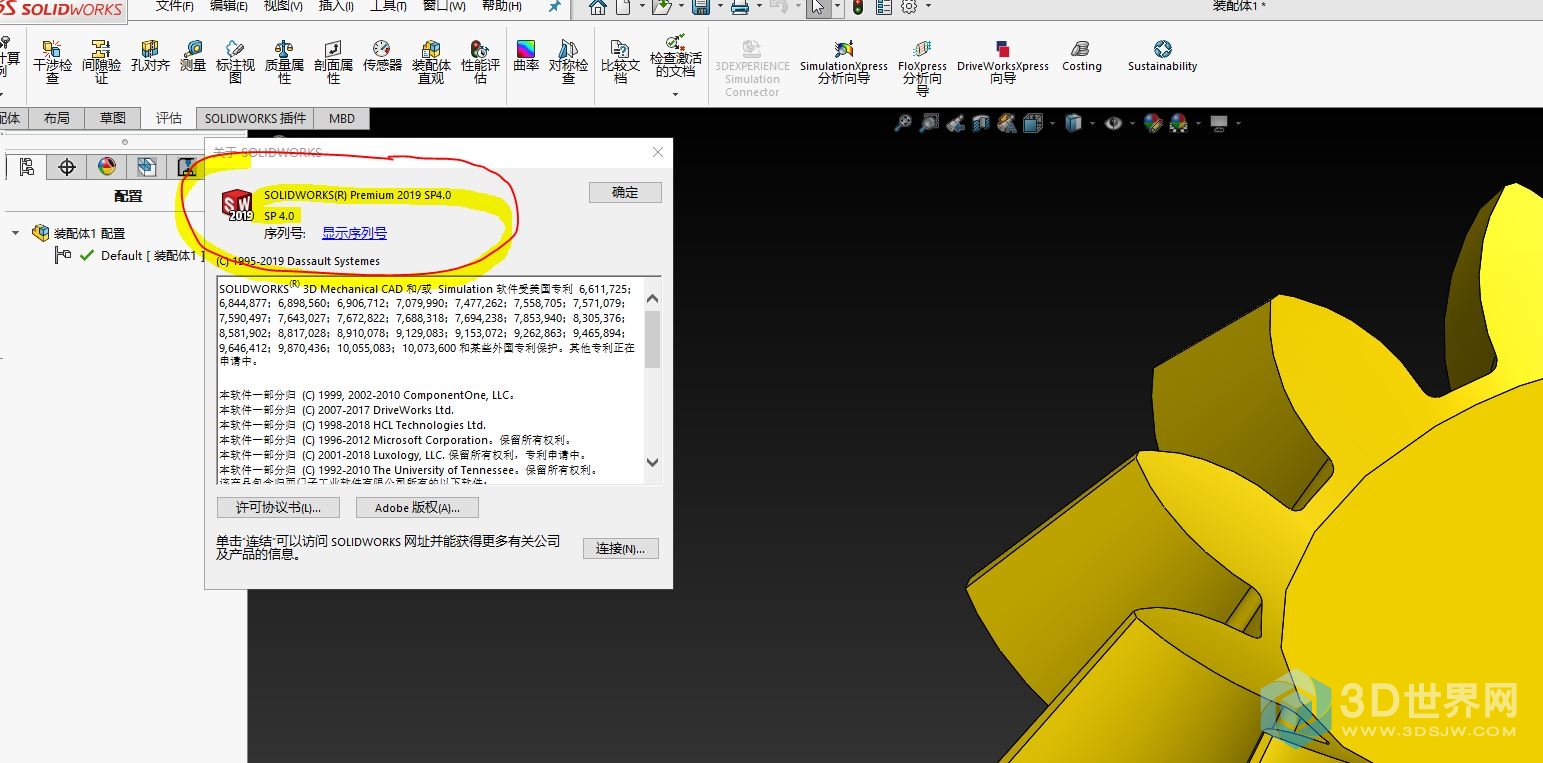Click Zoom to Area in view toolbar
Viewport: 1543px width, 763px height.
click(929, 123)
